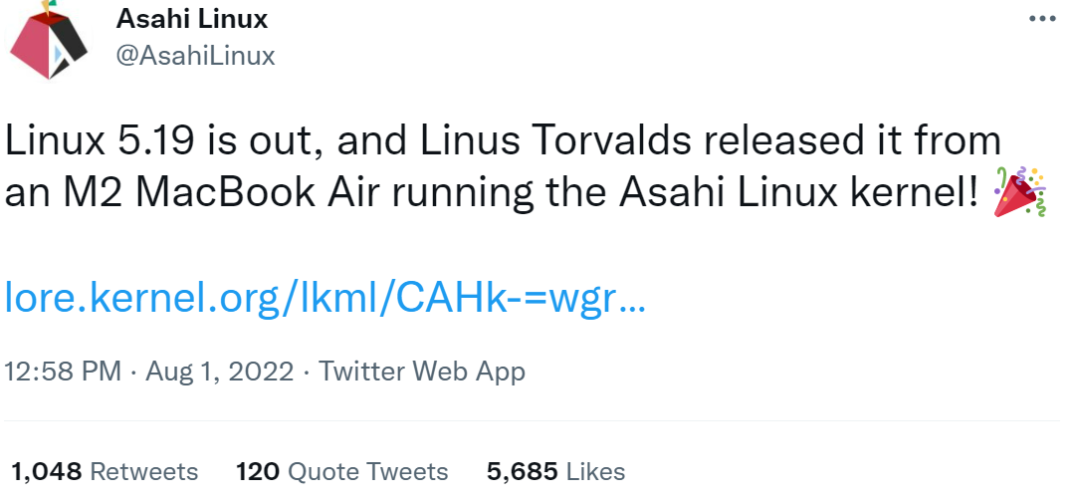The image size is (1080, 503).
Task: Click the Twitter Web App source label
Action: [x=422, y=372]
